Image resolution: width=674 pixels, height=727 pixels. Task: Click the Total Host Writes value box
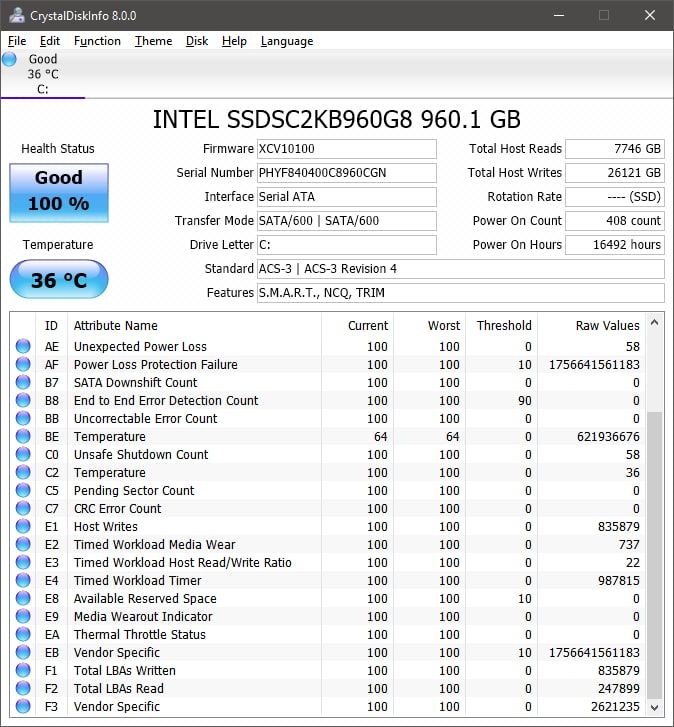(615, 173)
